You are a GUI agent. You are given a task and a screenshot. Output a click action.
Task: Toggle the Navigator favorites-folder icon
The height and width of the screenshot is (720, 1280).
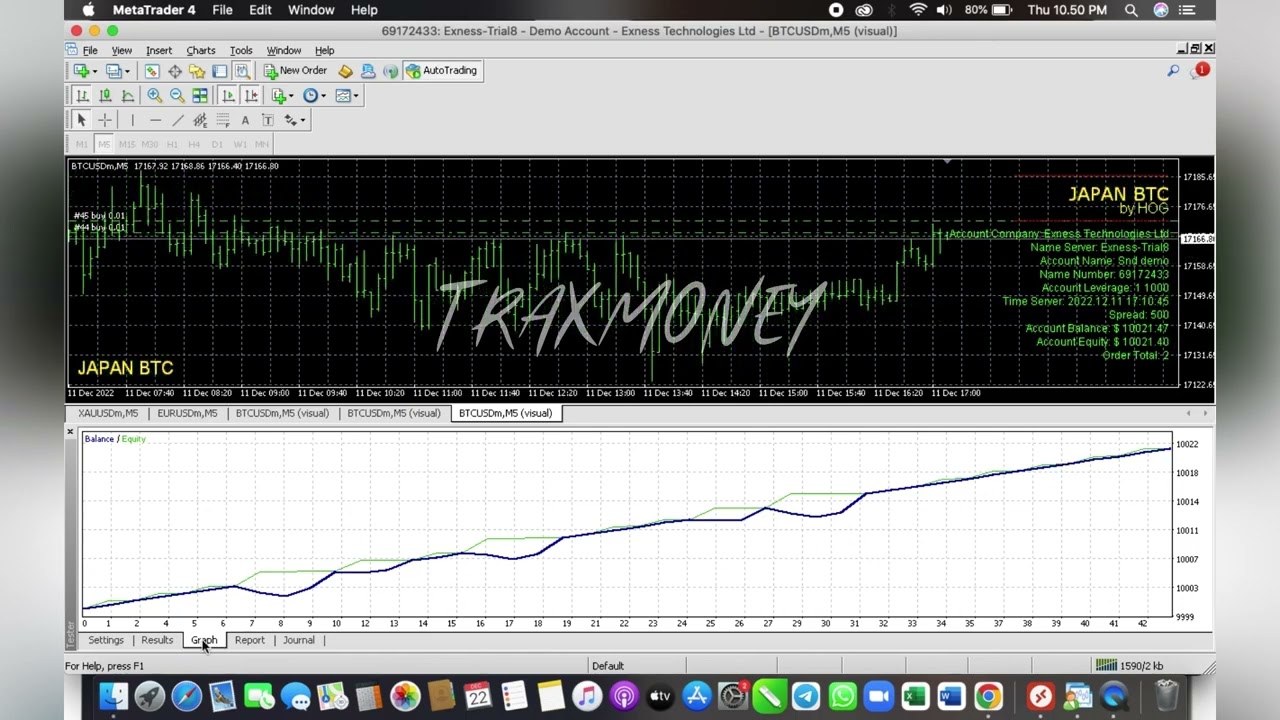197,71
